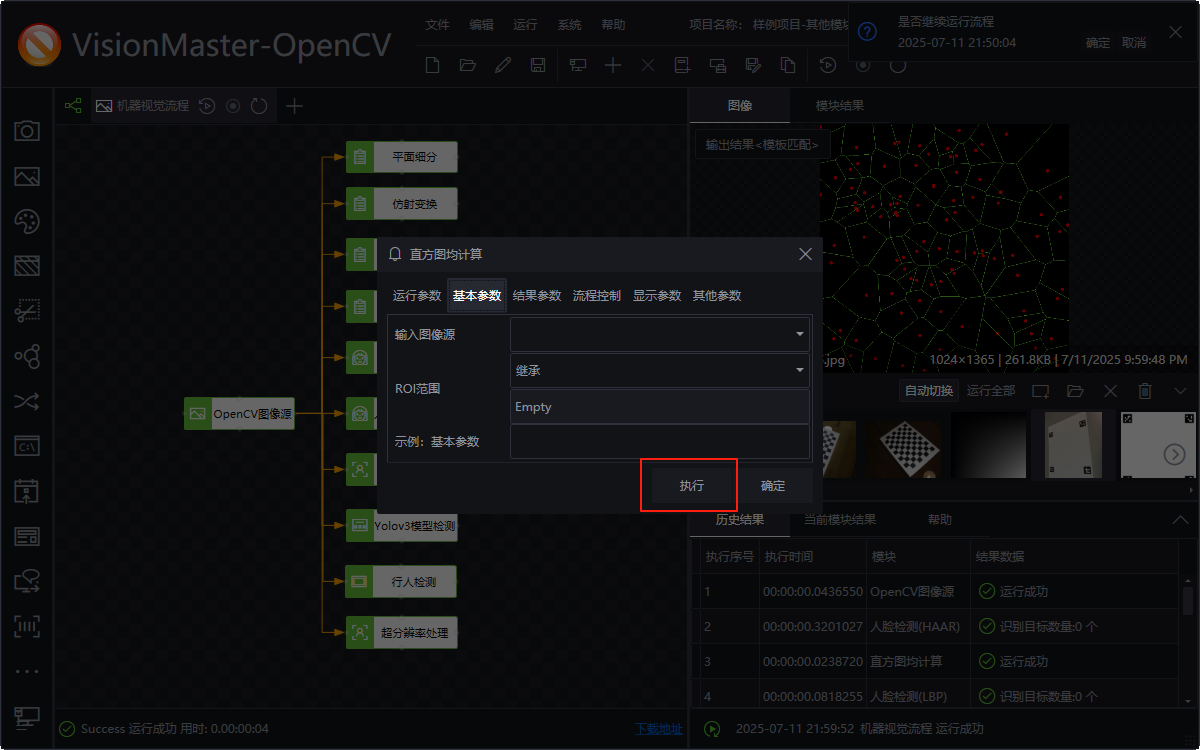Click the new project icon in top toolbar

coord(431,64)
